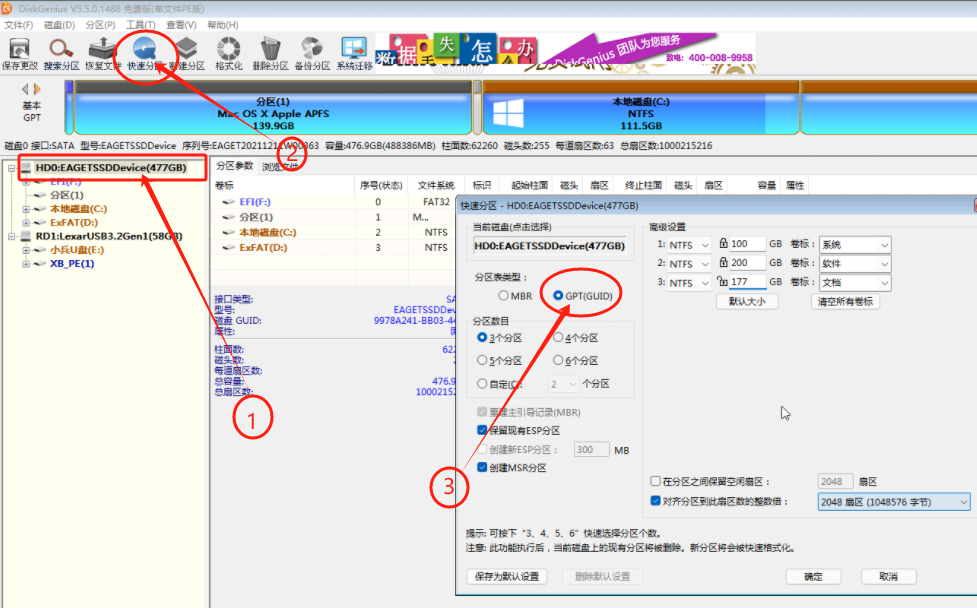Viewport: 977px width, 608px height.
Task: Click 保存为默认设置 button
Action: pos(507,576)
